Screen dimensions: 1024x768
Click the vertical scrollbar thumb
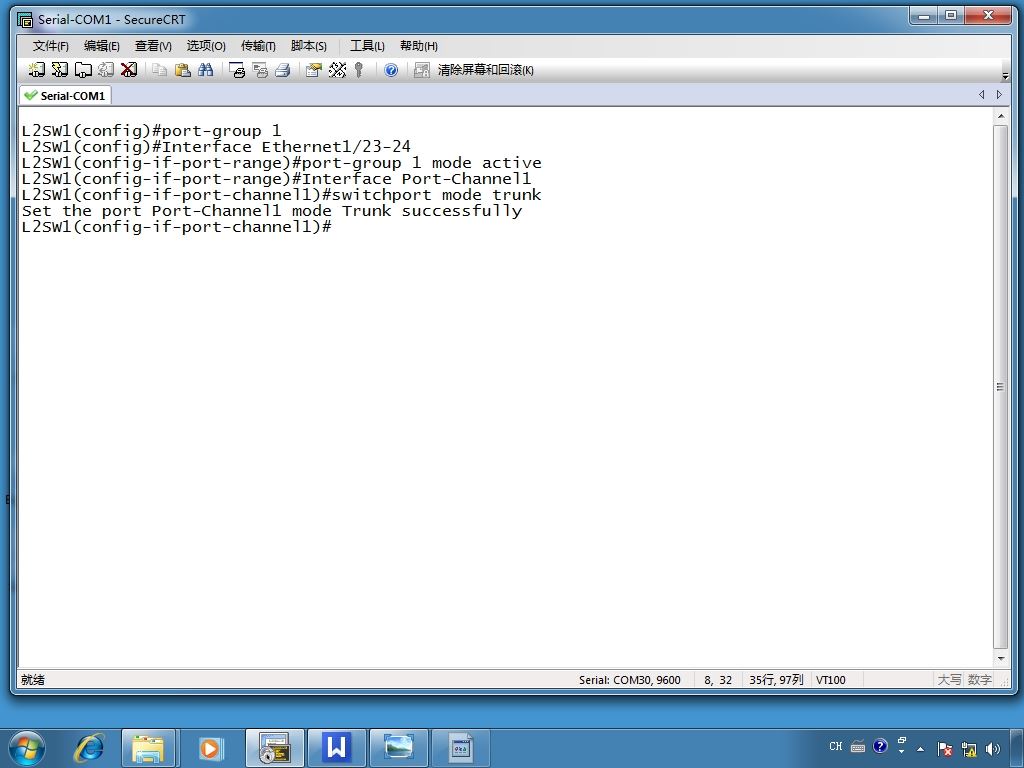1000,387
